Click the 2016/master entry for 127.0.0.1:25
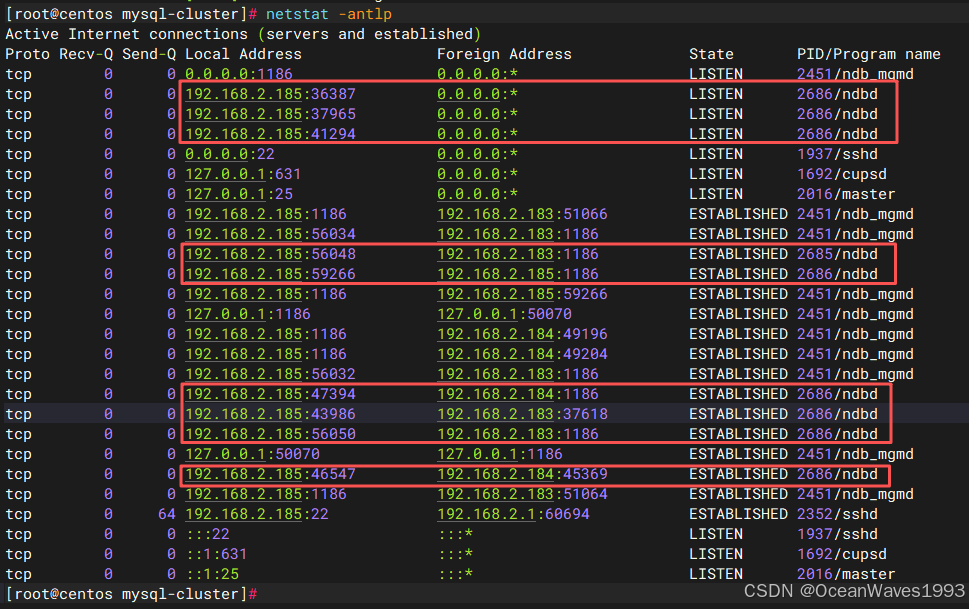Viewport: 969px width, 609px height. tap(846, 194)
